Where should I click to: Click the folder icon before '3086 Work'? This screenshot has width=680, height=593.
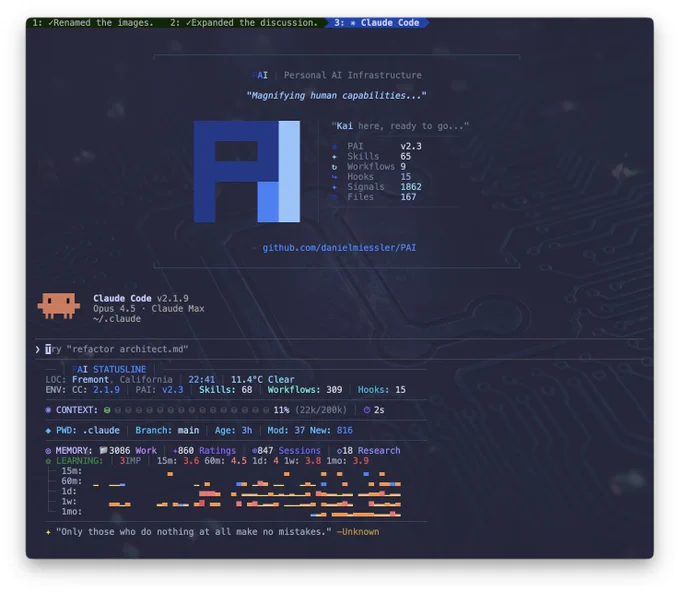click(103, 450)
